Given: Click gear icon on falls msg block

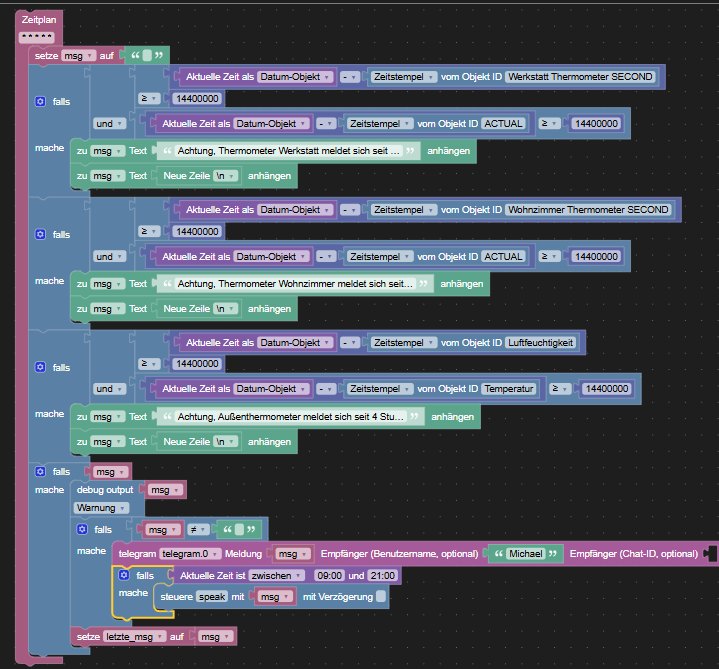Looking at the screenshot, I should tap(40, 471).
